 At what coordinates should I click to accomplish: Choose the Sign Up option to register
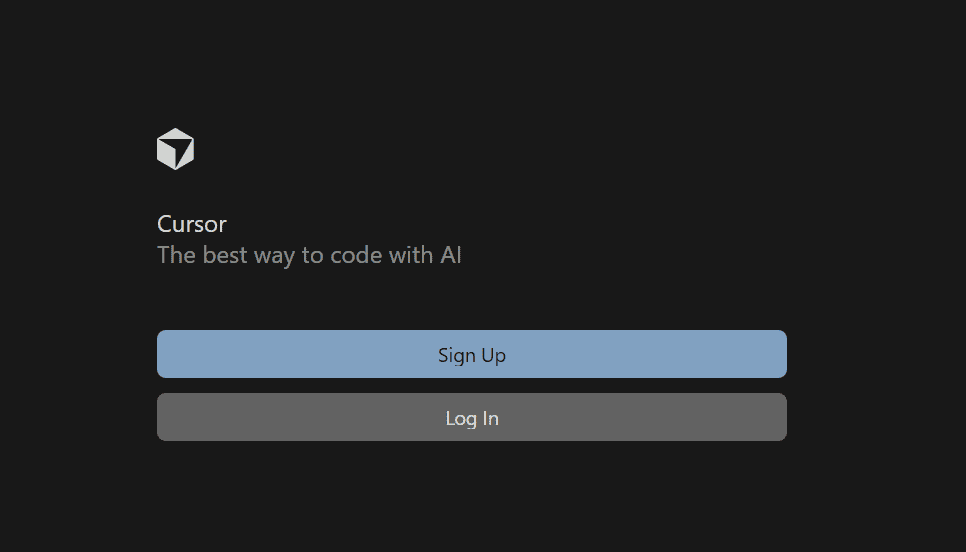[471, 354]
